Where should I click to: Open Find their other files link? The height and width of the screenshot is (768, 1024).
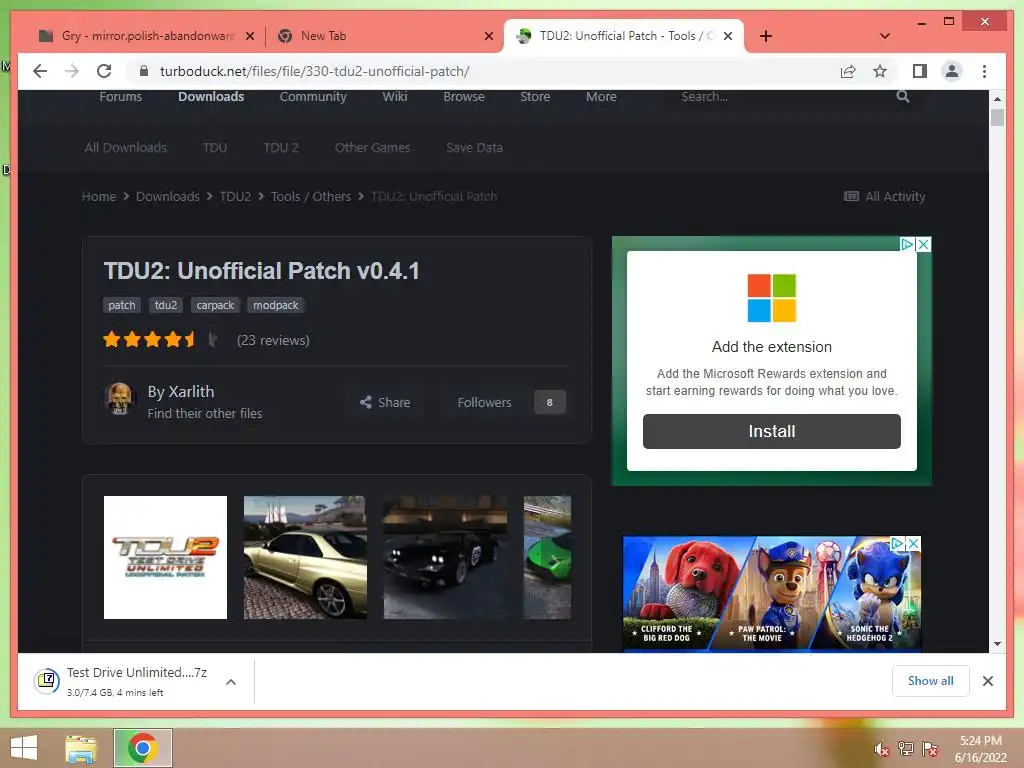tap(204, 413)
